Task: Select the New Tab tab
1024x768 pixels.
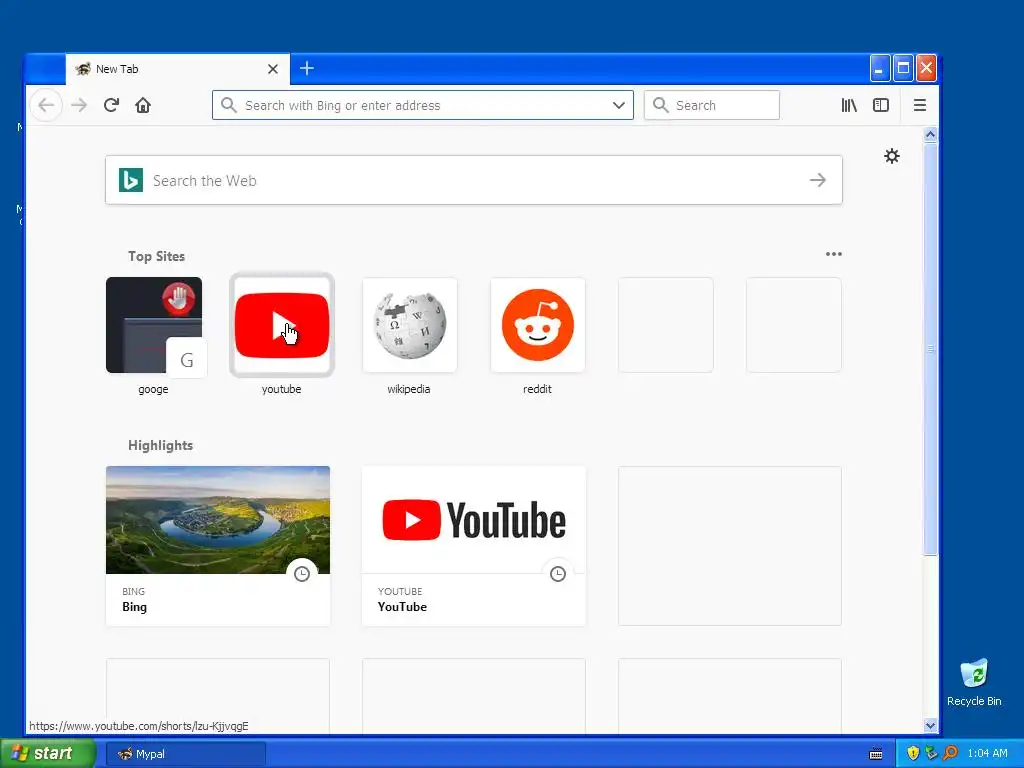Action: 176,69
